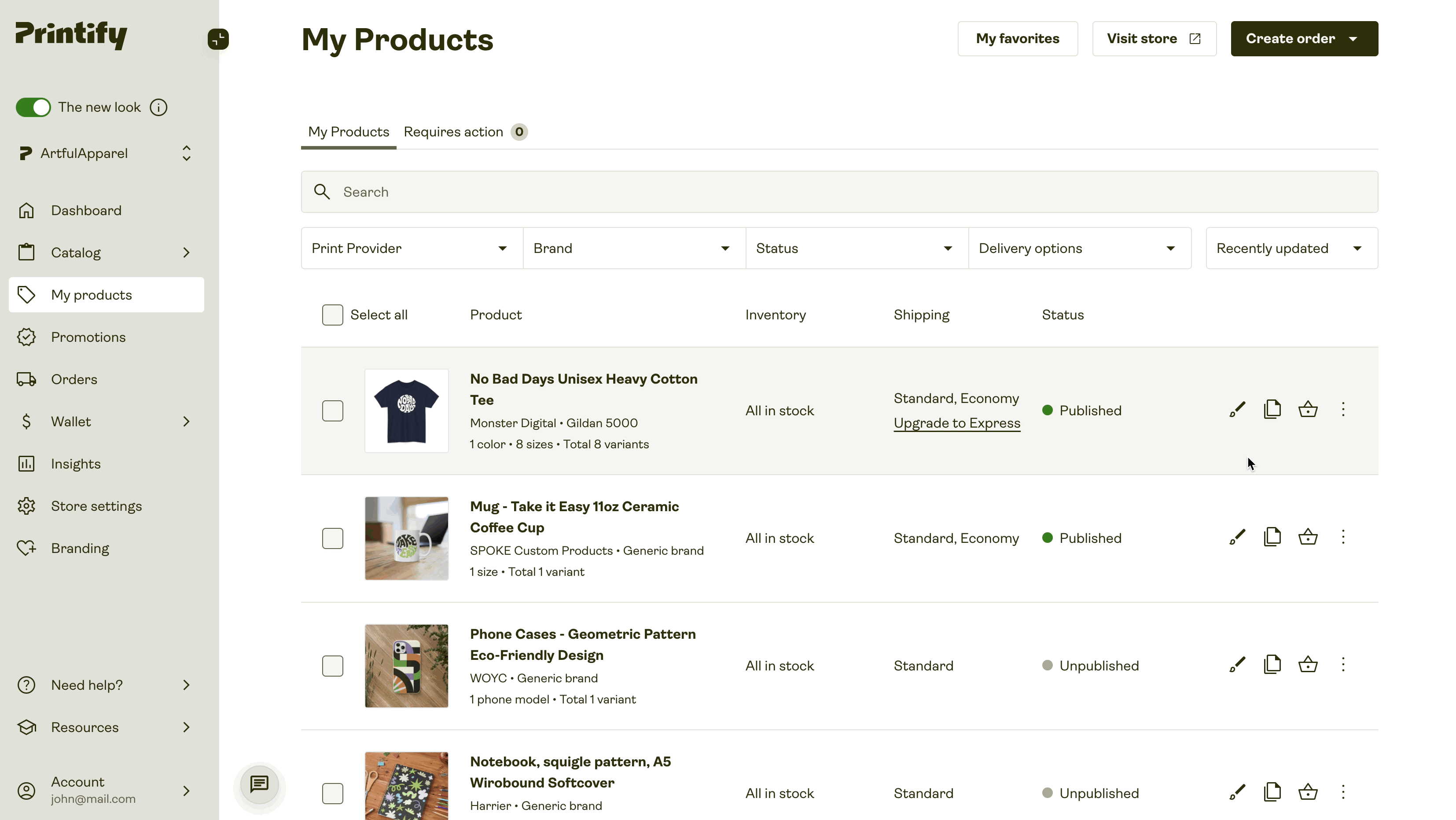
Task: Click basket icon for Mug Take it Easy
Action: point(1308,537)
